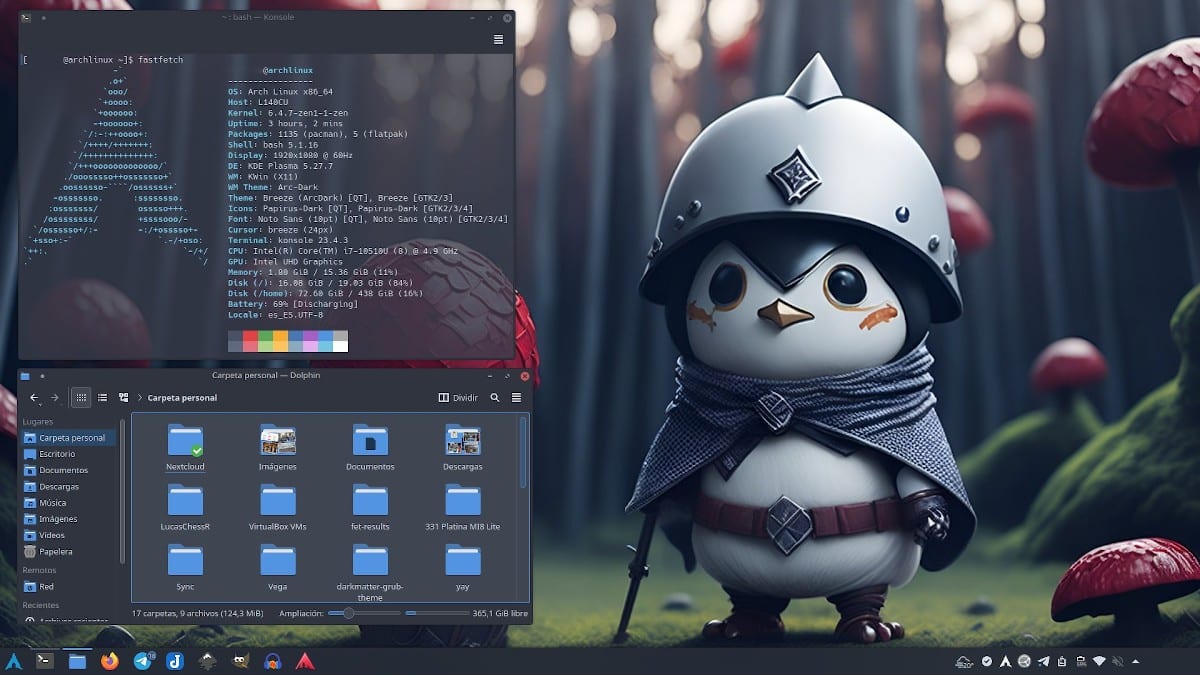Select Carpeta personal in Lugares sidebar
Screen dimensions: 1200x675
pos(69,438)
